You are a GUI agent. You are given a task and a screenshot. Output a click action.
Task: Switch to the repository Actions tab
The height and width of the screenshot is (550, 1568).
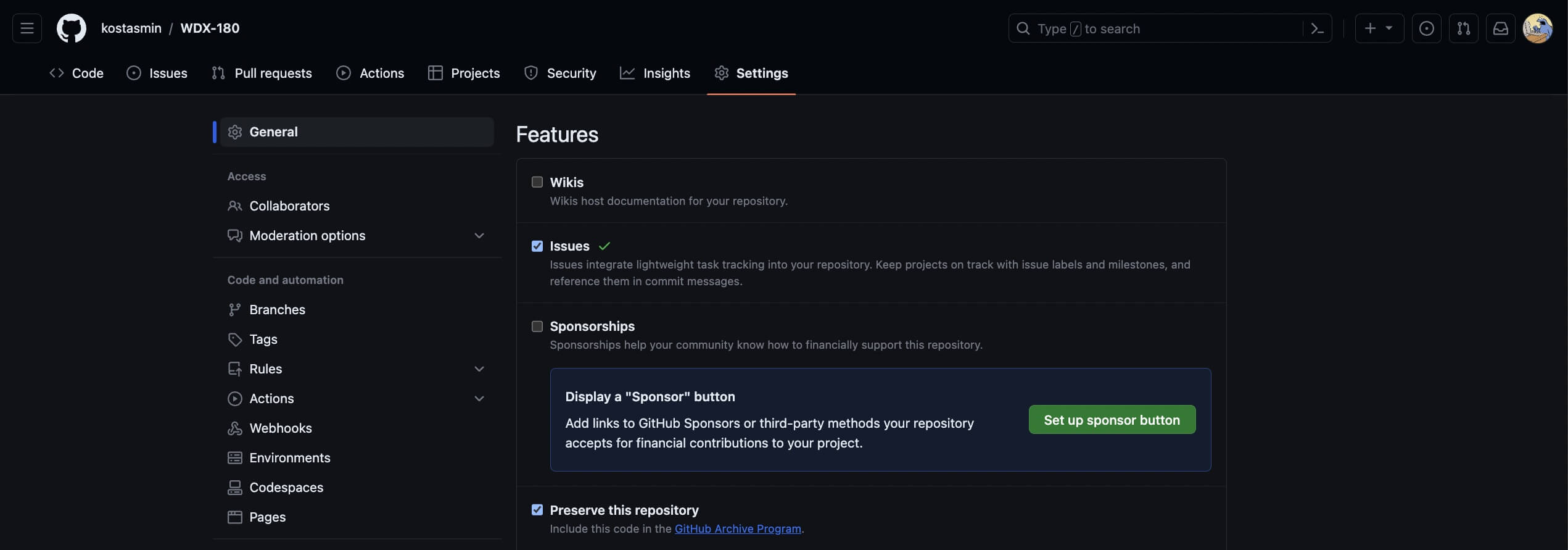click(370, 73)
